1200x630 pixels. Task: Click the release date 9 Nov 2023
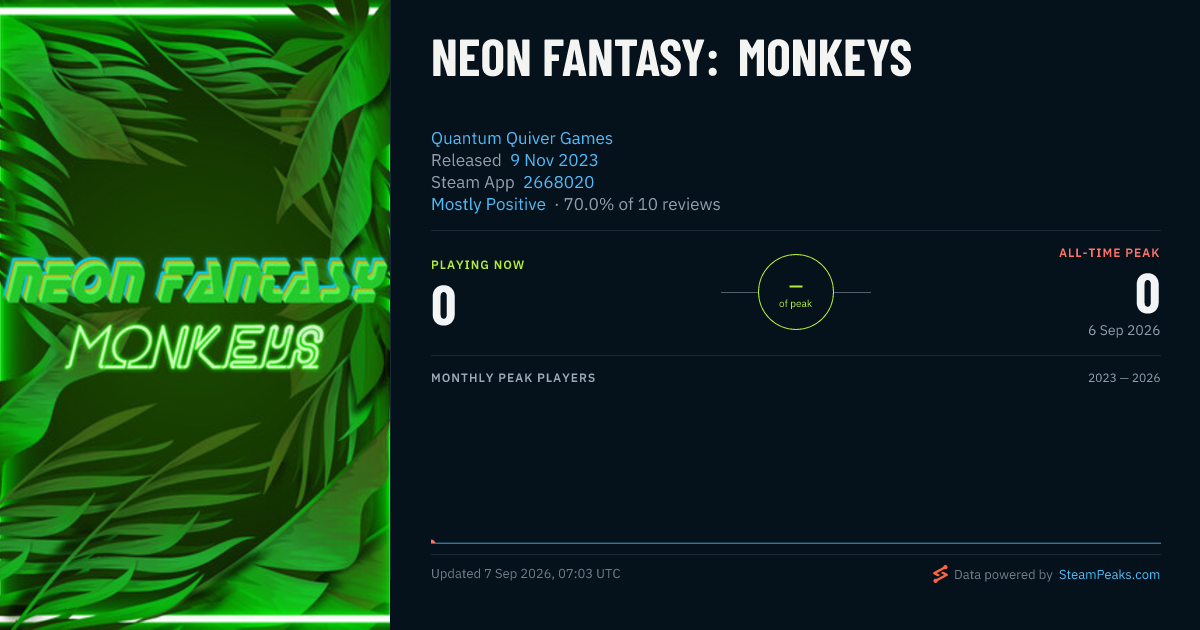click(x=554, y=160)
